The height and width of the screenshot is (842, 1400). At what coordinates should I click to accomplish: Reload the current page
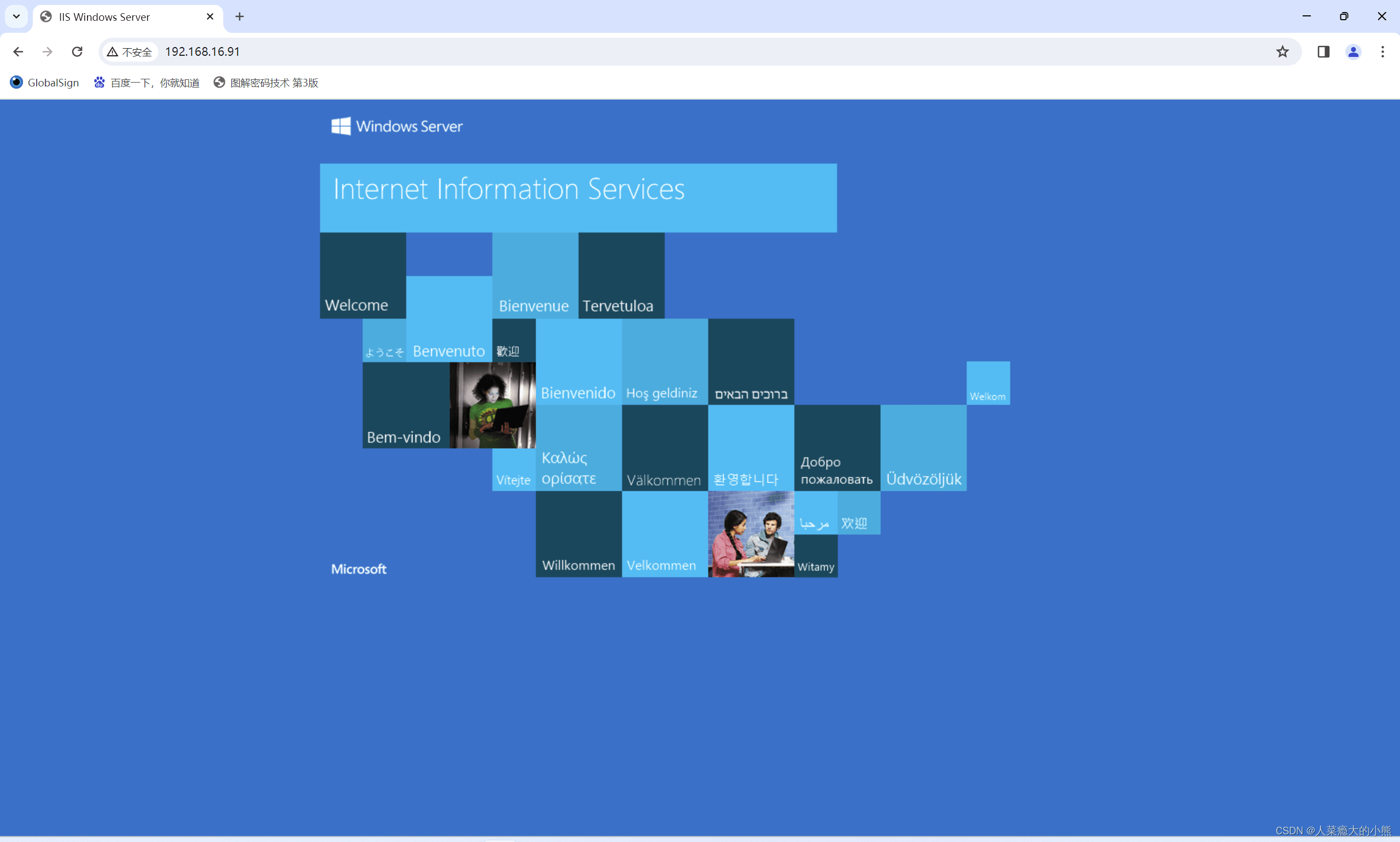[x=77, y=51]
